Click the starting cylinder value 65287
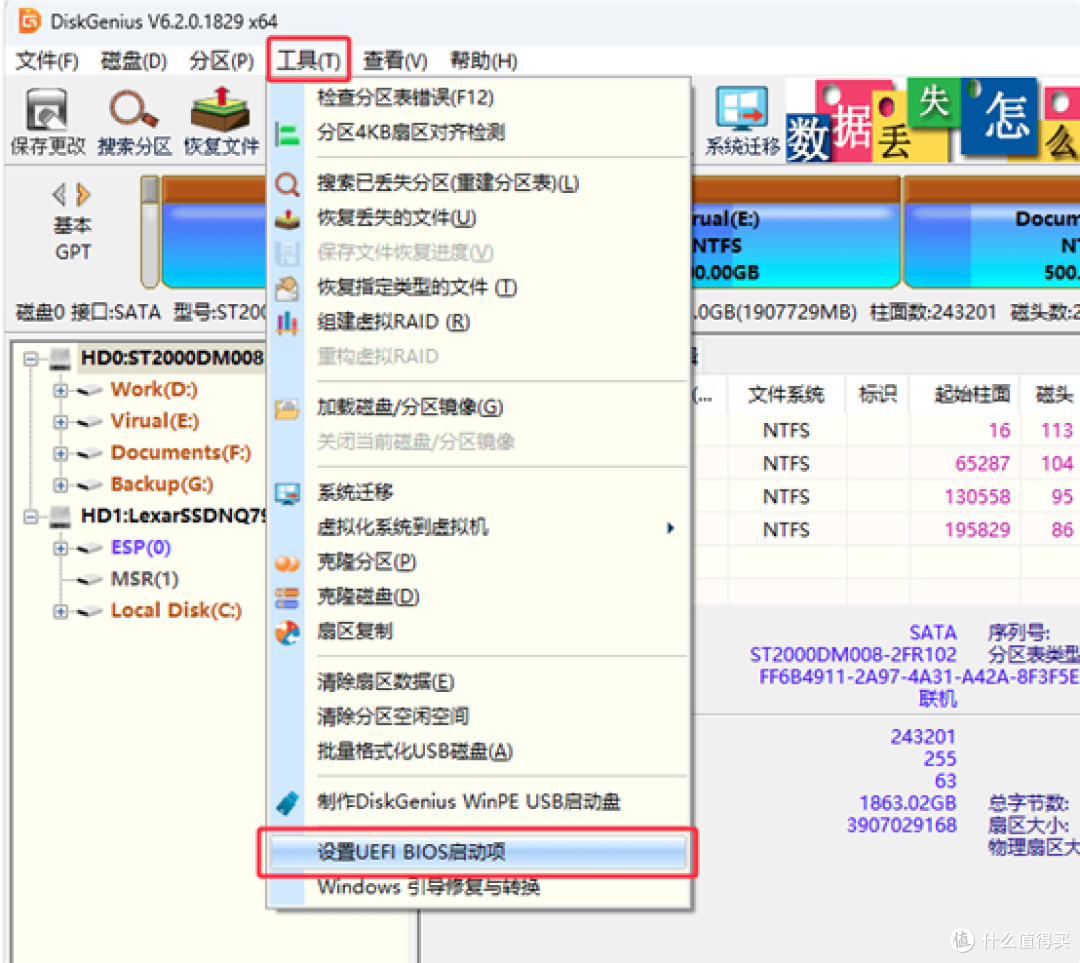1080x963 pixels. [983, 464]
